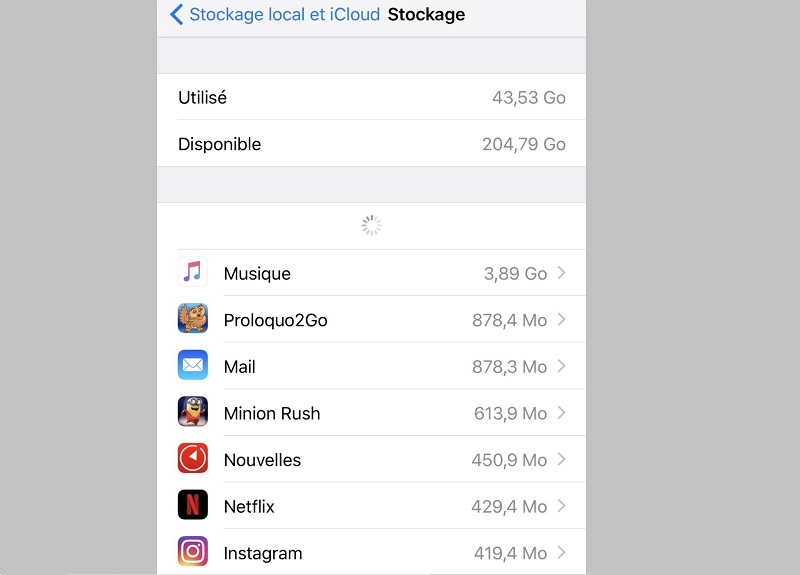Select the Minion Rush name label
Image resolution: width=800 pixels, height=575 pixels.
click(x=272, y=414)
